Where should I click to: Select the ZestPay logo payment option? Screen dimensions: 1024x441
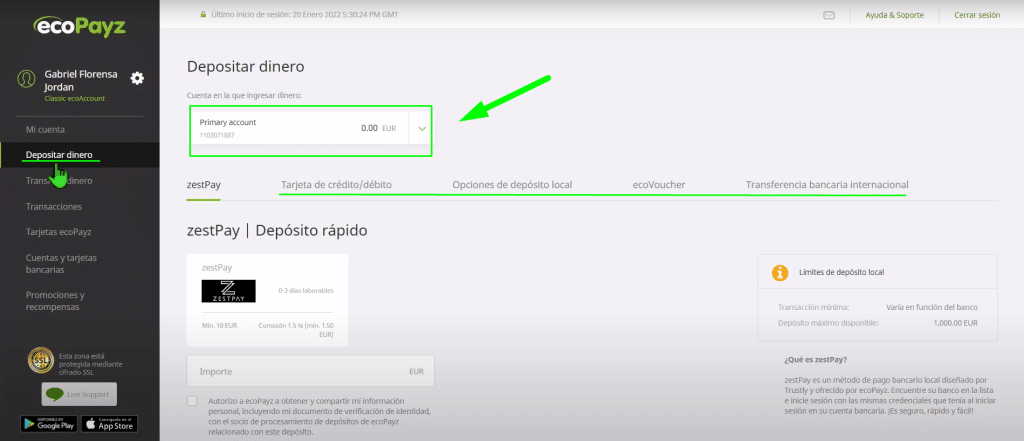pyautogui.click(x=228, y=291)
